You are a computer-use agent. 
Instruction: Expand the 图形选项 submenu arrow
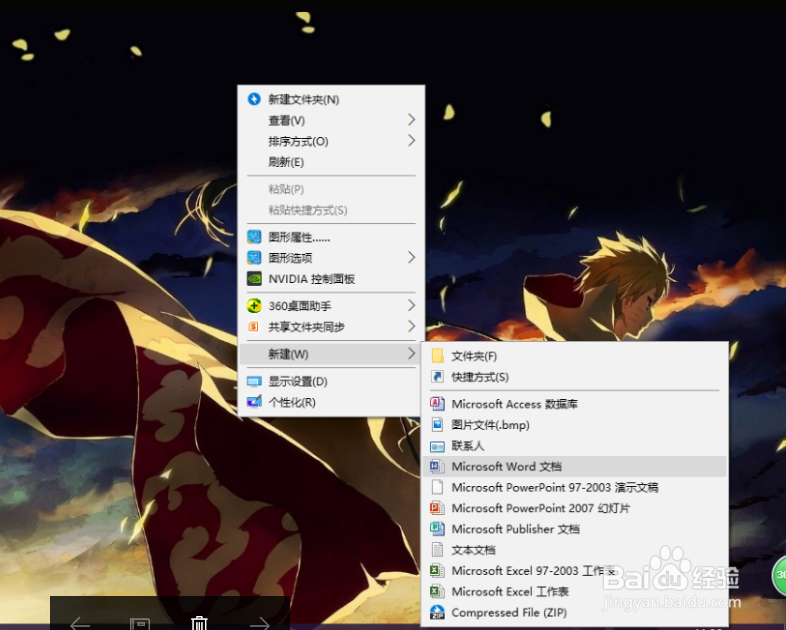pyautogui.click(x=412, y=258)
